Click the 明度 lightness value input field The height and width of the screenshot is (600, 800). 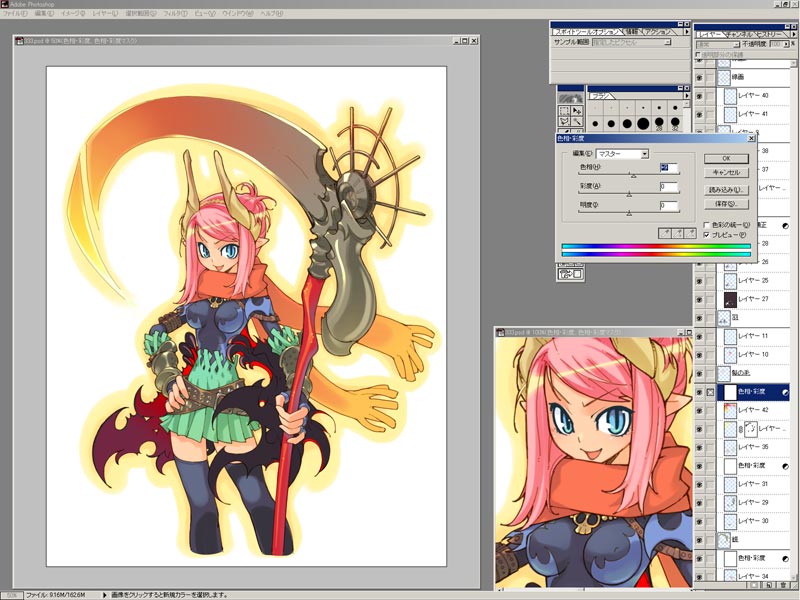pos(669,206)
